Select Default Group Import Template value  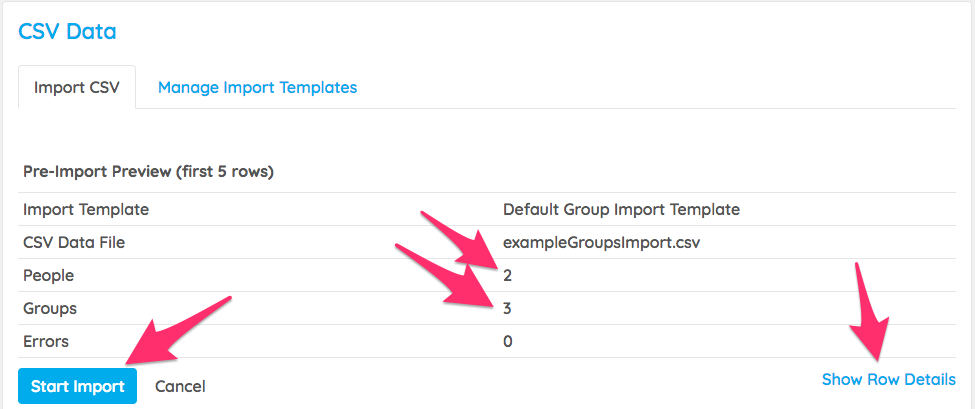point(621,209)
